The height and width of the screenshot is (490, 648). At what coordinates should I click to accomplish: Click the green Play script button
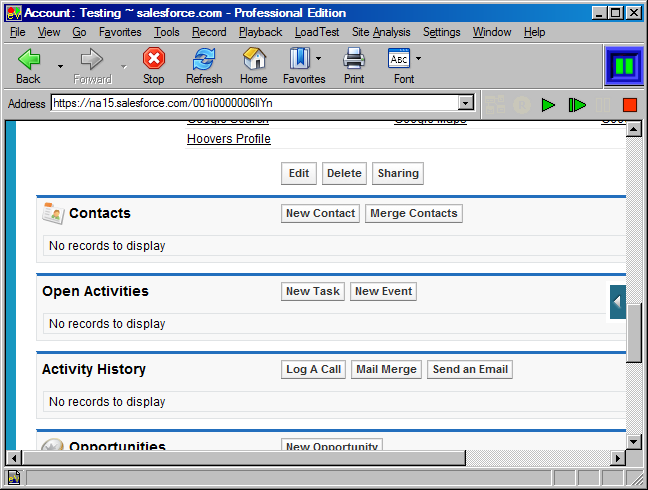548,105
